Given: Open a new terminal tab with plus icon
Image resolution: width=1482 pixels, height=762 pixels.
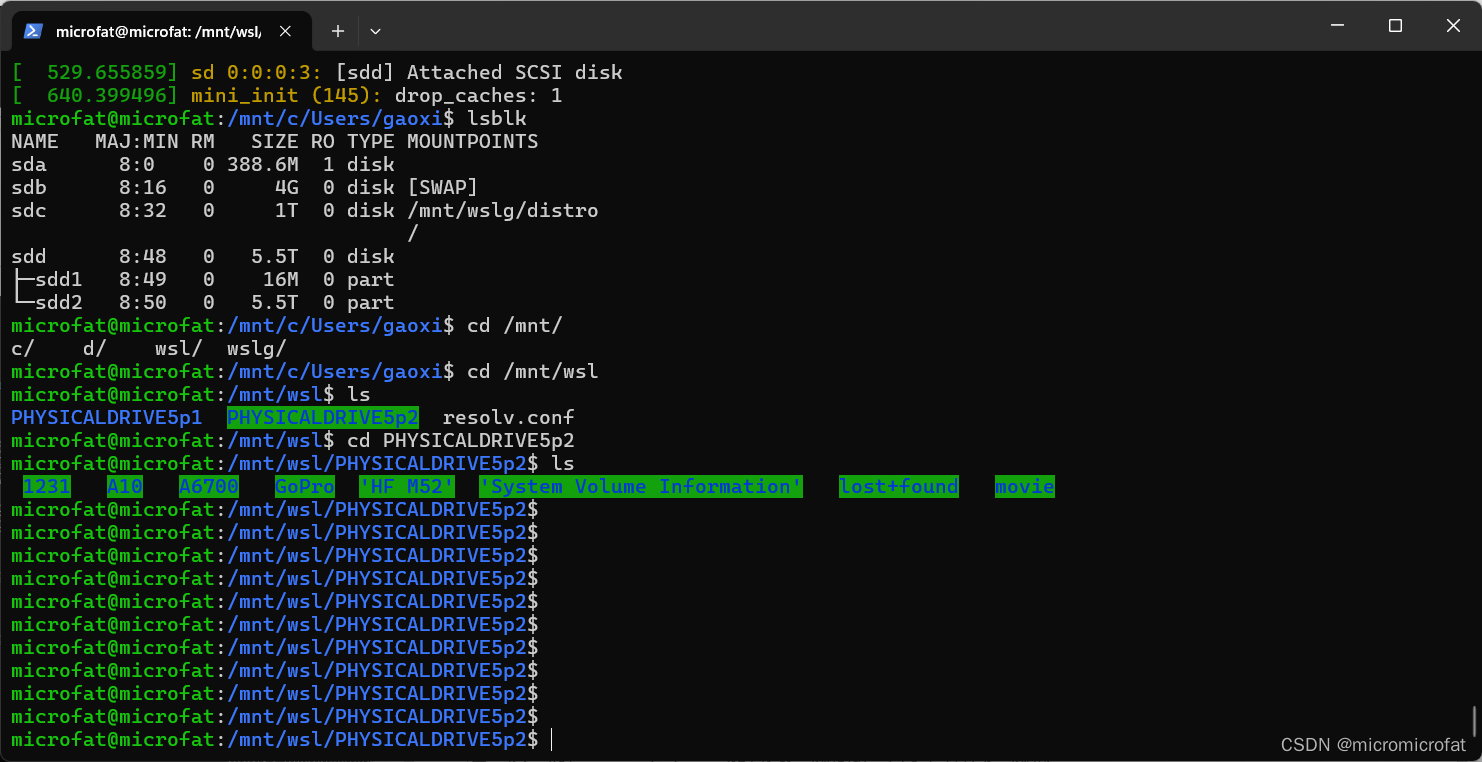Looking at the screenshot, I should [337, 31].
